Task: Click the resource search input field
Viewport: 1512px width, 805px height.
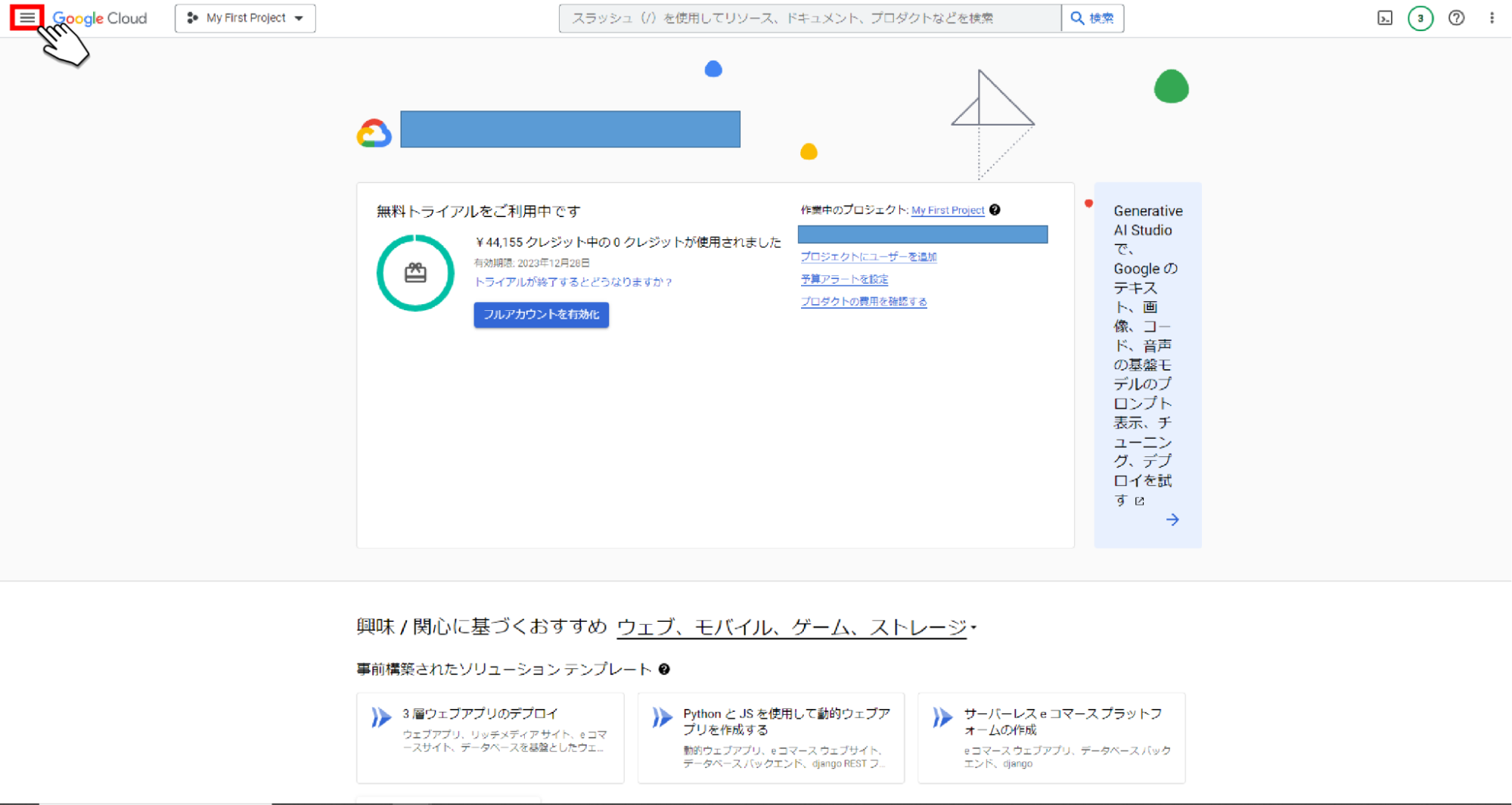Action: [x=809, y=18]
